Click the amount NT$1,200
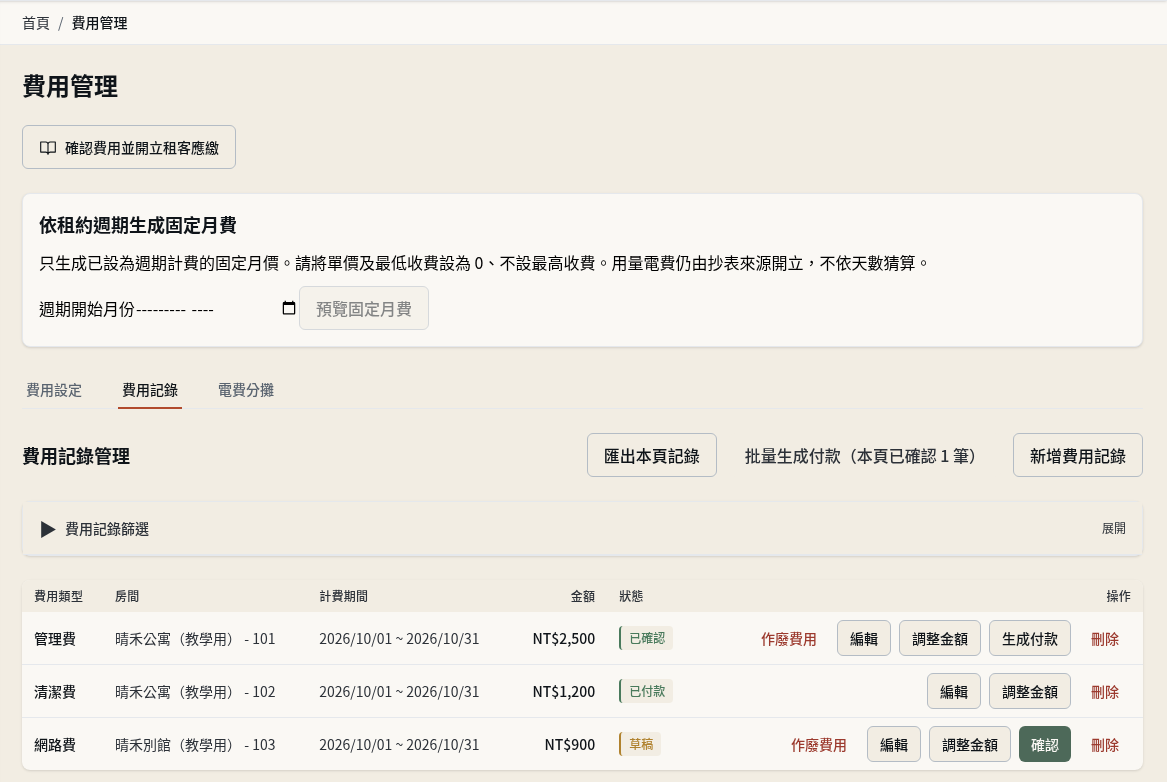1167x782 pixels. [564, 691]
